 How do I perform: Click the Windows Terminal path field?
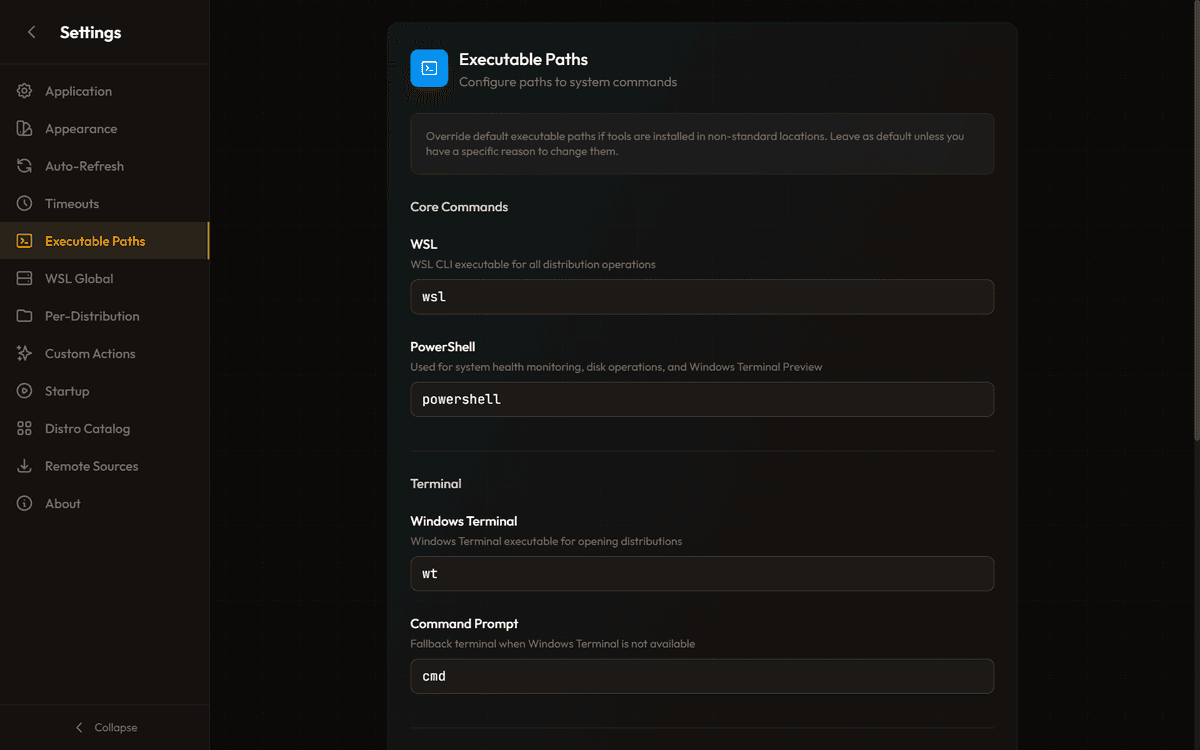pos(702,574)
